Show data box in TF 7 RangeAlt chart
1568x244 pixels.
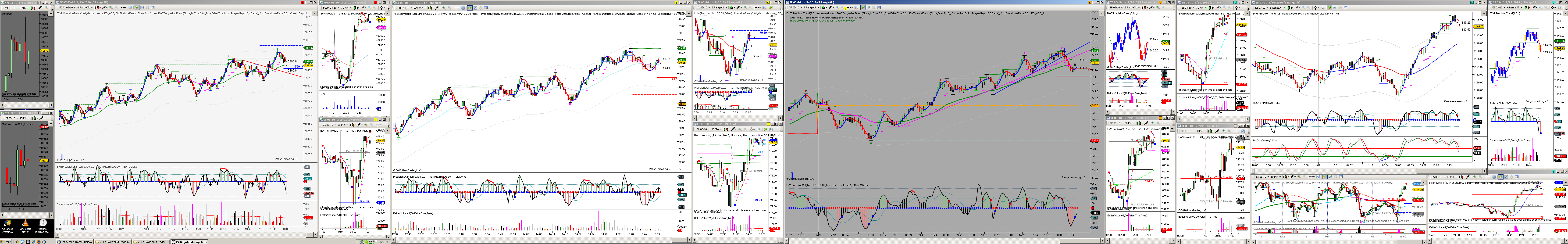pos(856,7)
